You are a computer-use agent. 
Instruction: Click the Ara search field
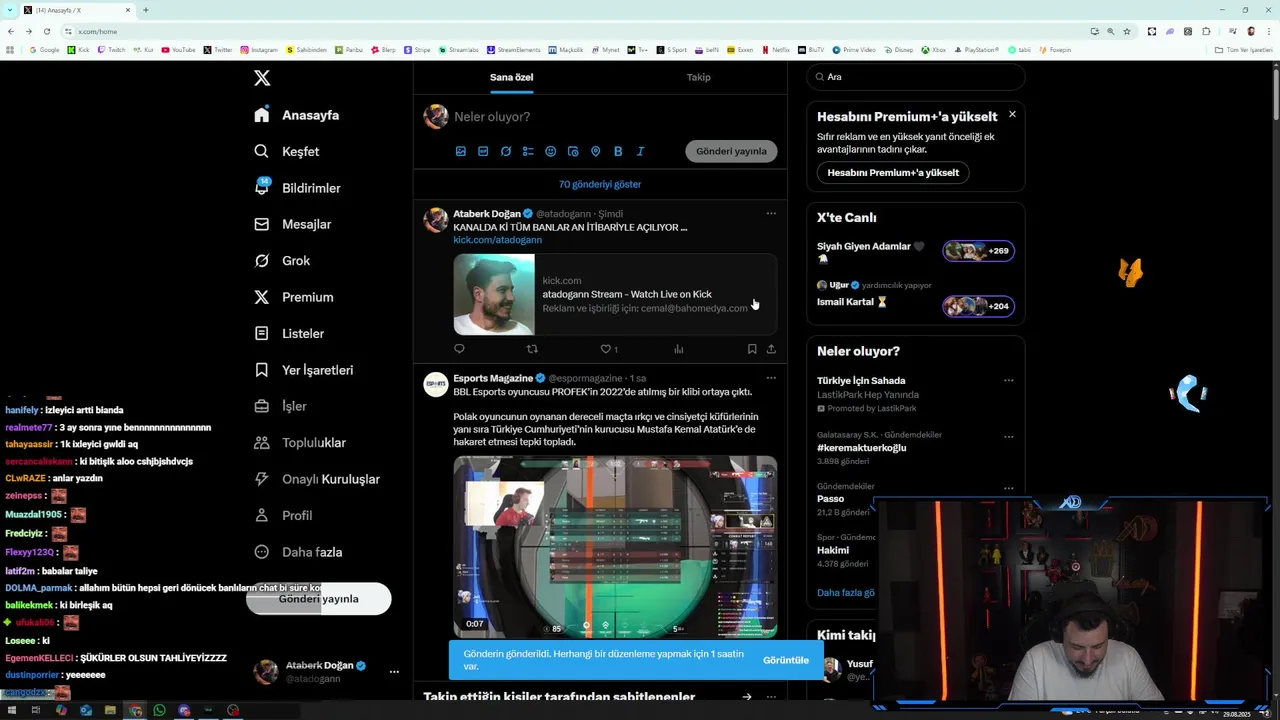916,77
